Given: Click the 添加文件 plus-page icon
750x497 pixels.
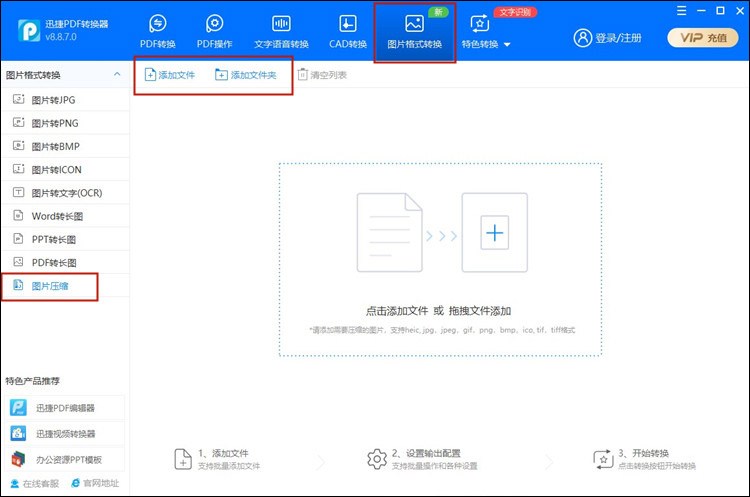Looking at the screenshot, I should point(150,75).
